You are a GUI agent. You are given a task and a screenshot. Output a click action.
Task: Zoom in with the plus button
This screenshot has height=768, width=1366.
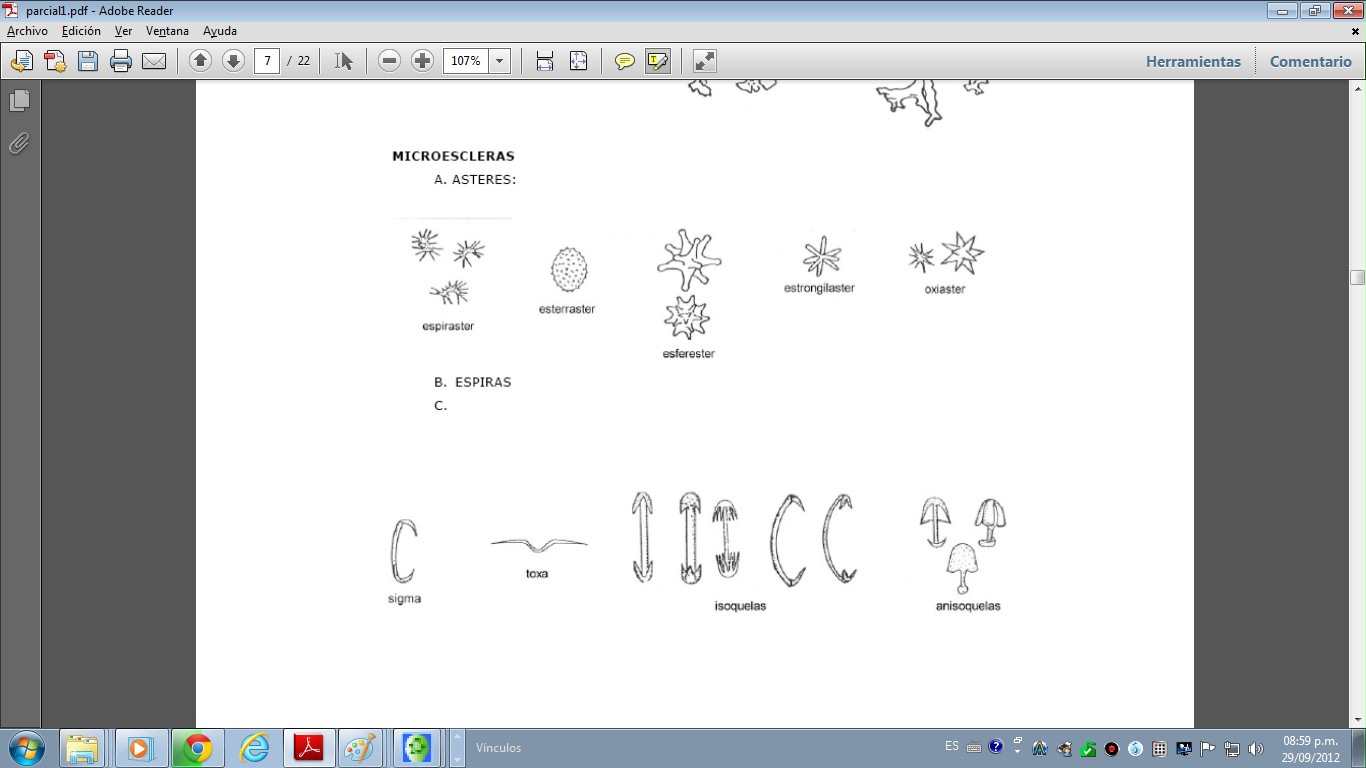pos(422,61)
